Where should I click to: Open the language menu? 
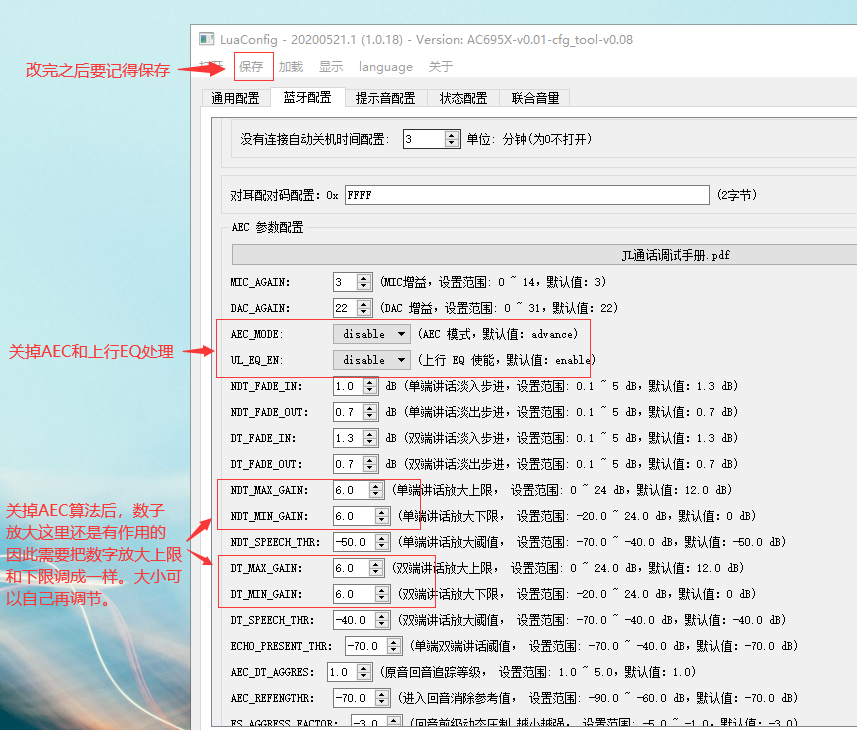point(385,67)
